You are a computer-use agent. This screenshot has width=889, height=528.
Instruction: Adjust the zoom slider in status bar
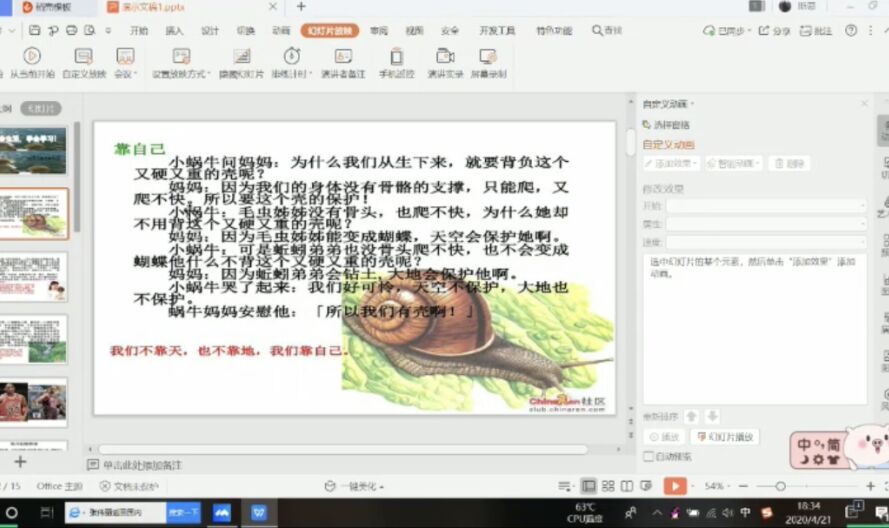780,486
